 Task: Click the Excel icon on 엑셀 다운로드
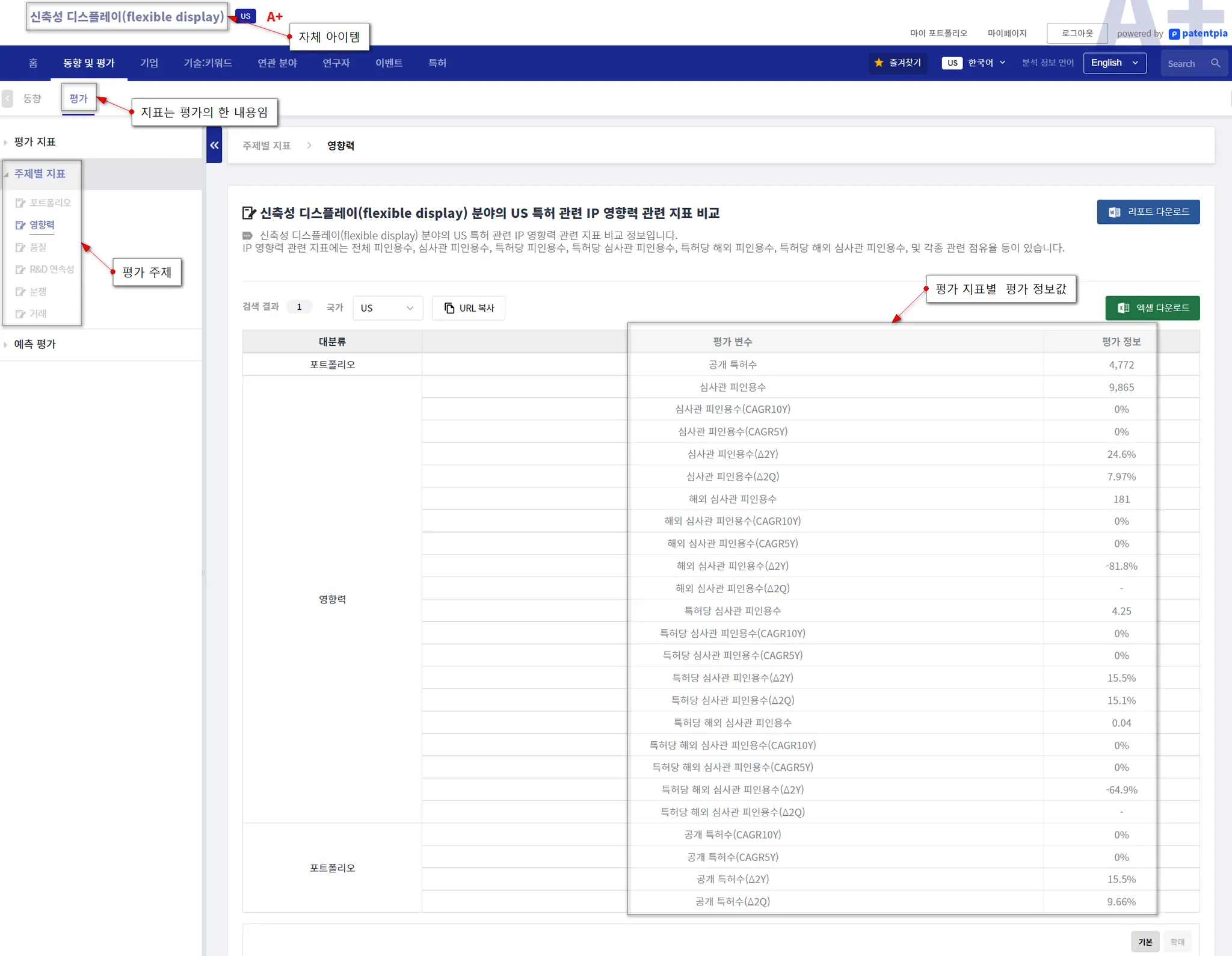click(1123, 308)
